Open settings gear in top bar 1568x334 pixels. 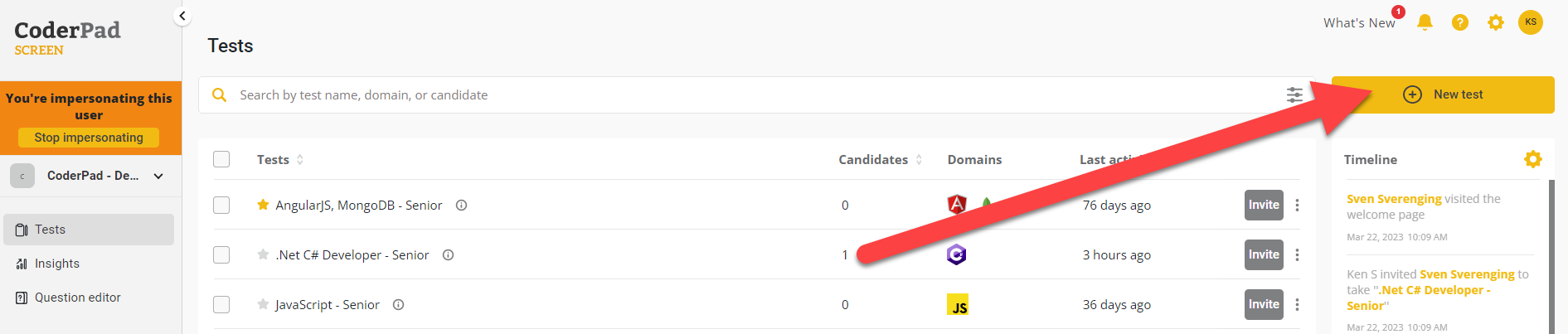point(1496,22)
